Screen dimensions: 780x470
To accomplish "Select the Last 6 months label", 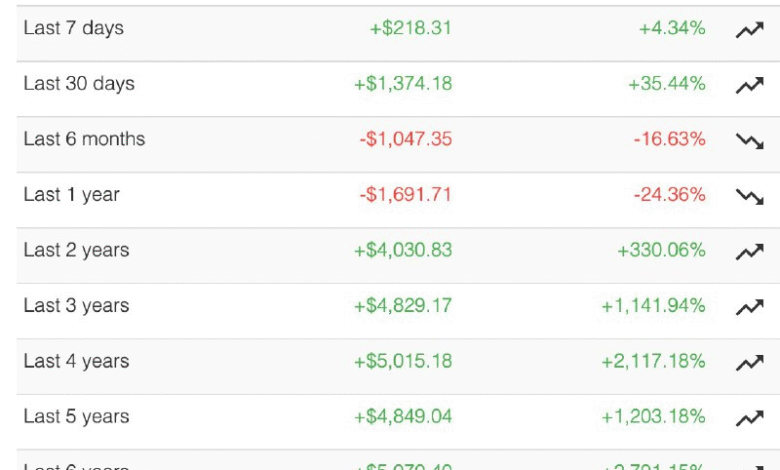I will 84,139.
